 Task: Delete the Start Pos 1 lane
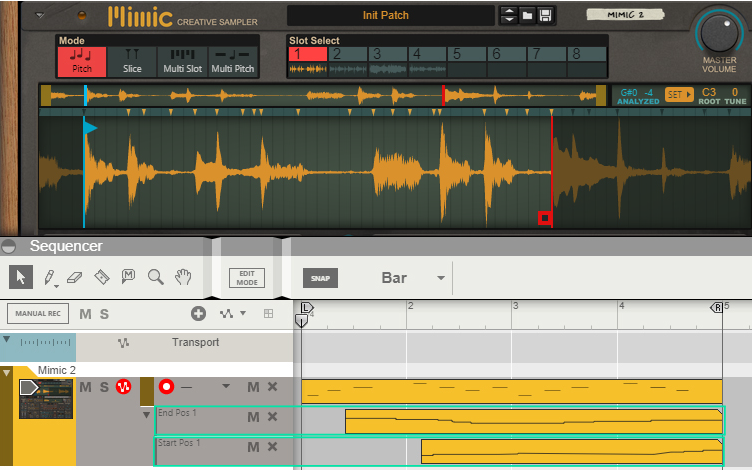click(x=272, y=447)
